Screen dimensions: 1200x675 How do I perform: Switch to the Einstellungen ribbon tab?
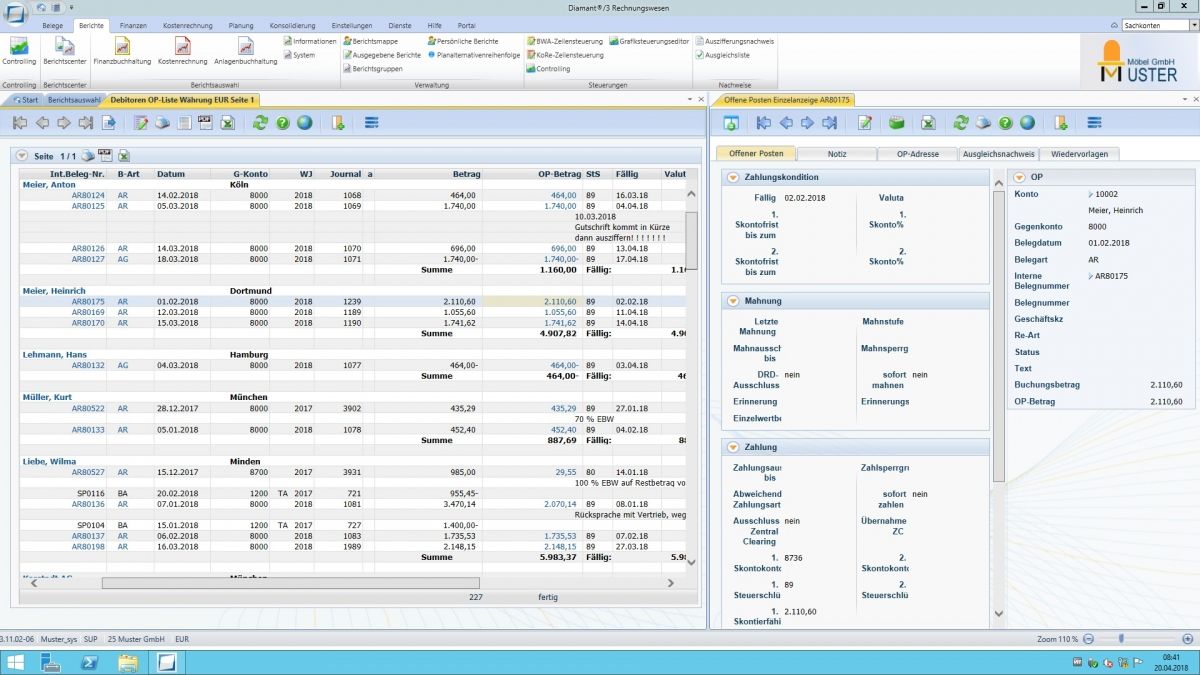tap(353, 25)
